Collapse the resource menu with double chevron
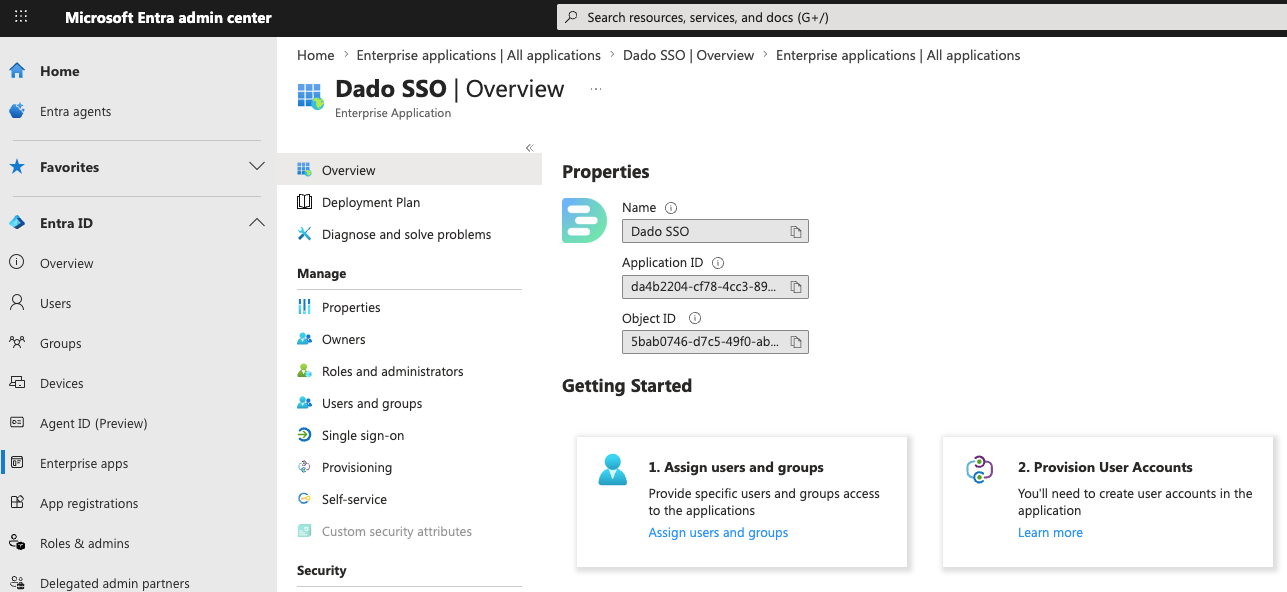1287x592 pixels. [x=530, y=148]
